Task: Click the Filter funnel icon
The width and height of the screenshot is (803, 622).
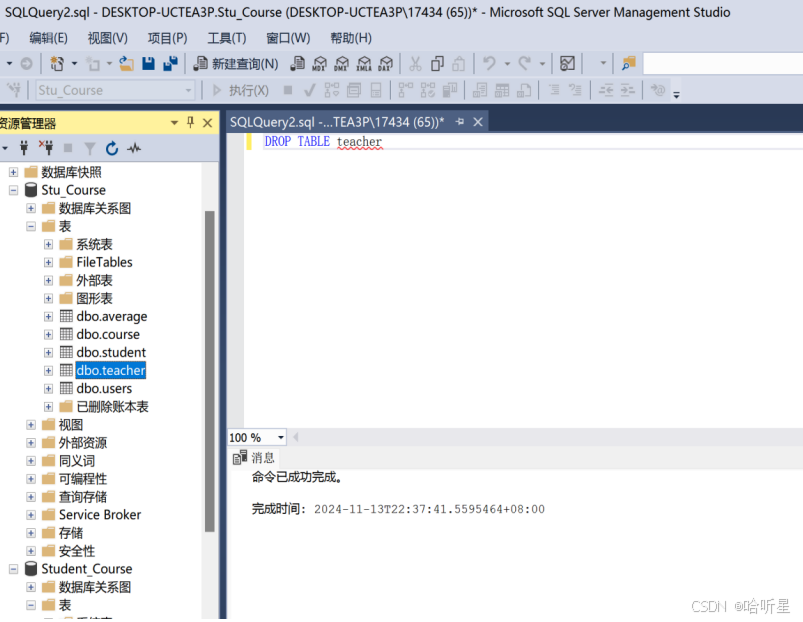Action: pyautogui.click(x=90, y=148)
